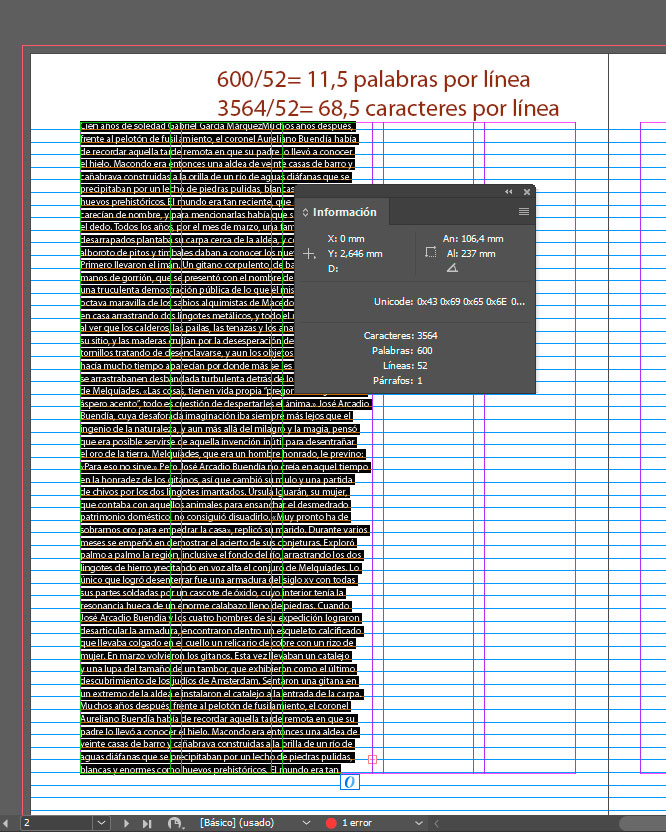Viewport: 666px width, 832px height.
Task: Open the page number dropdown list
Action: click(101, 823)
